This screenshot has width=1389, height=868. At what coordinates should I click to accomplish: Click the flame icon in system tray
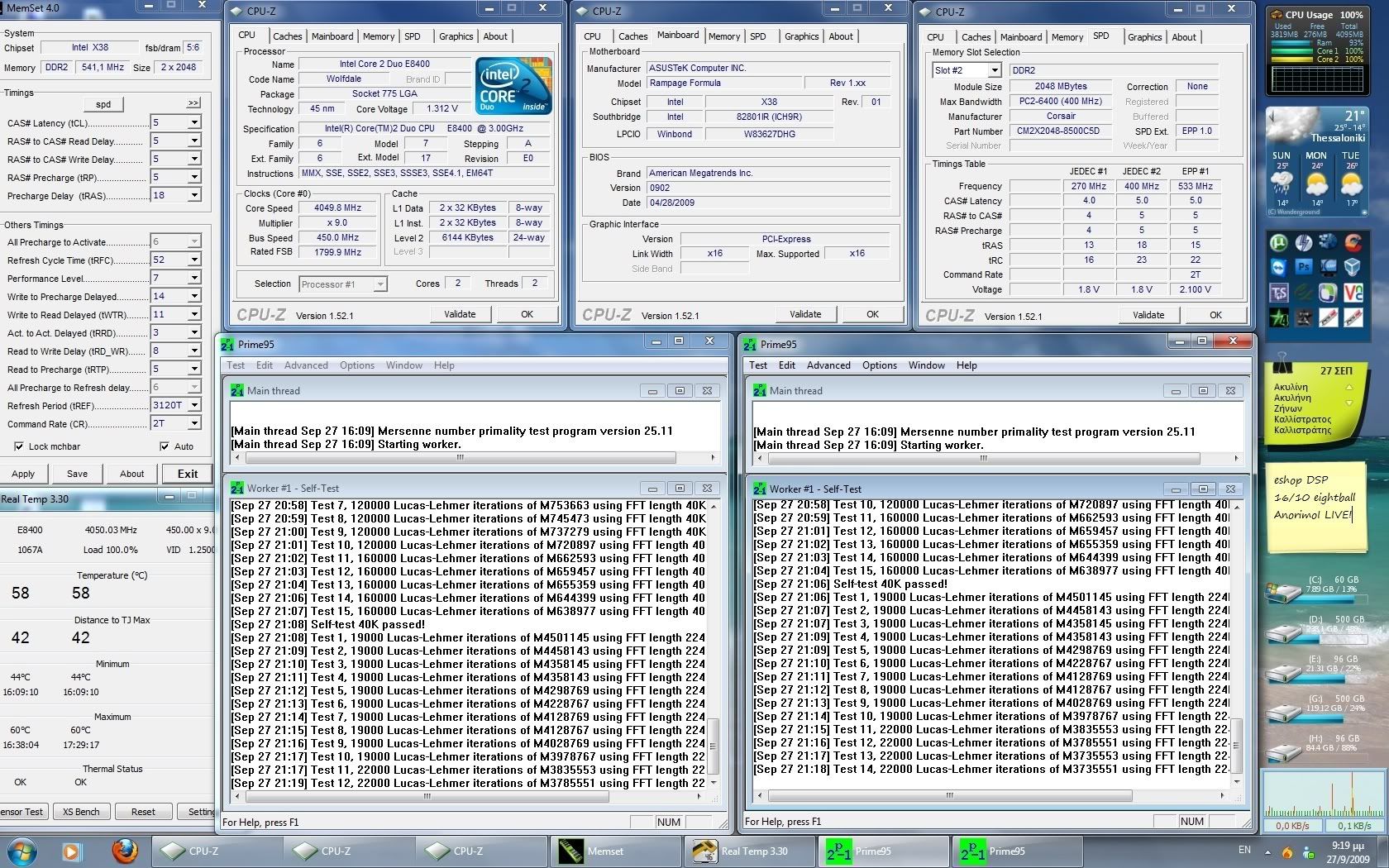1286,852
